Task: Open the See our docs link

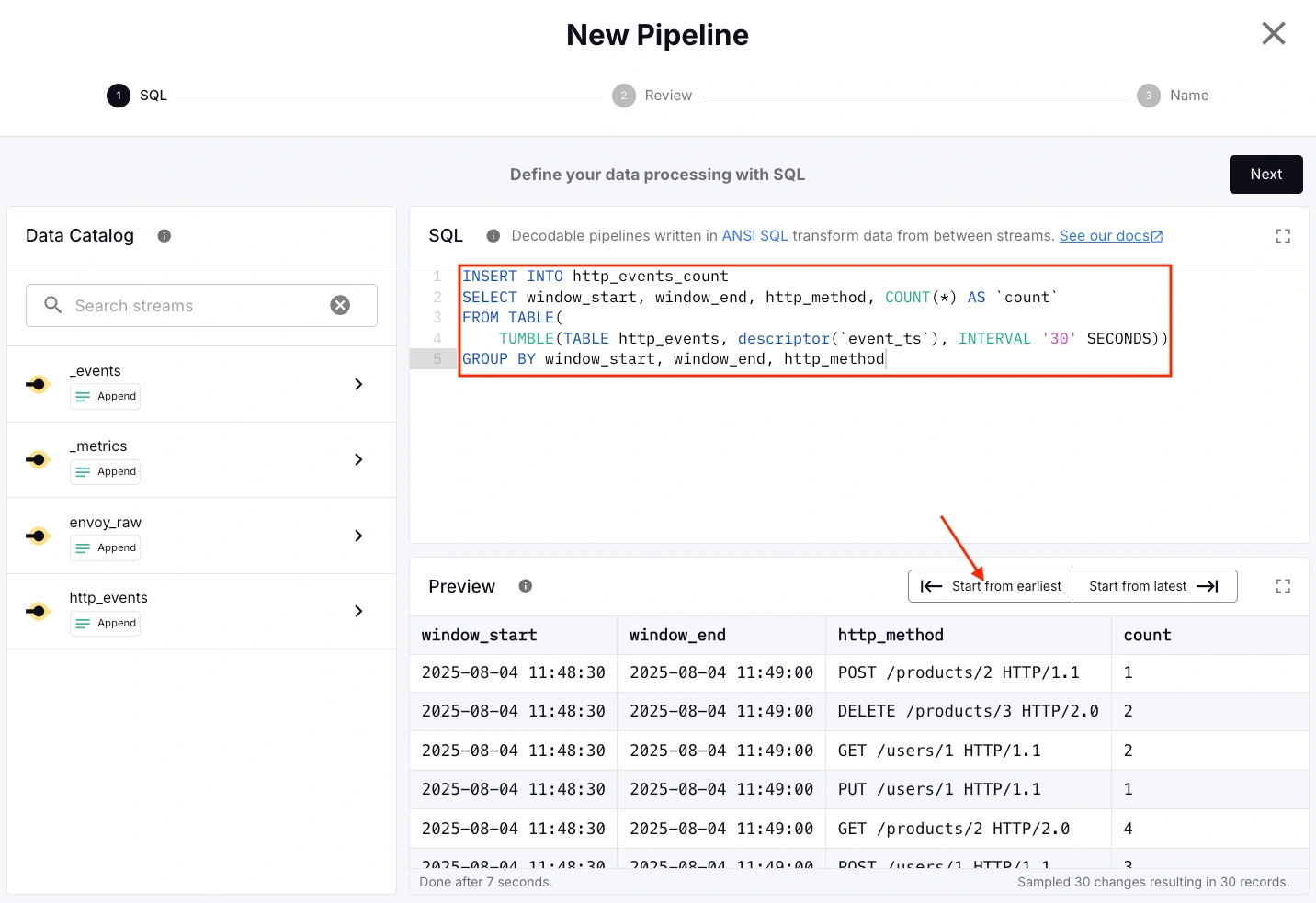Action: (1111, 236)
